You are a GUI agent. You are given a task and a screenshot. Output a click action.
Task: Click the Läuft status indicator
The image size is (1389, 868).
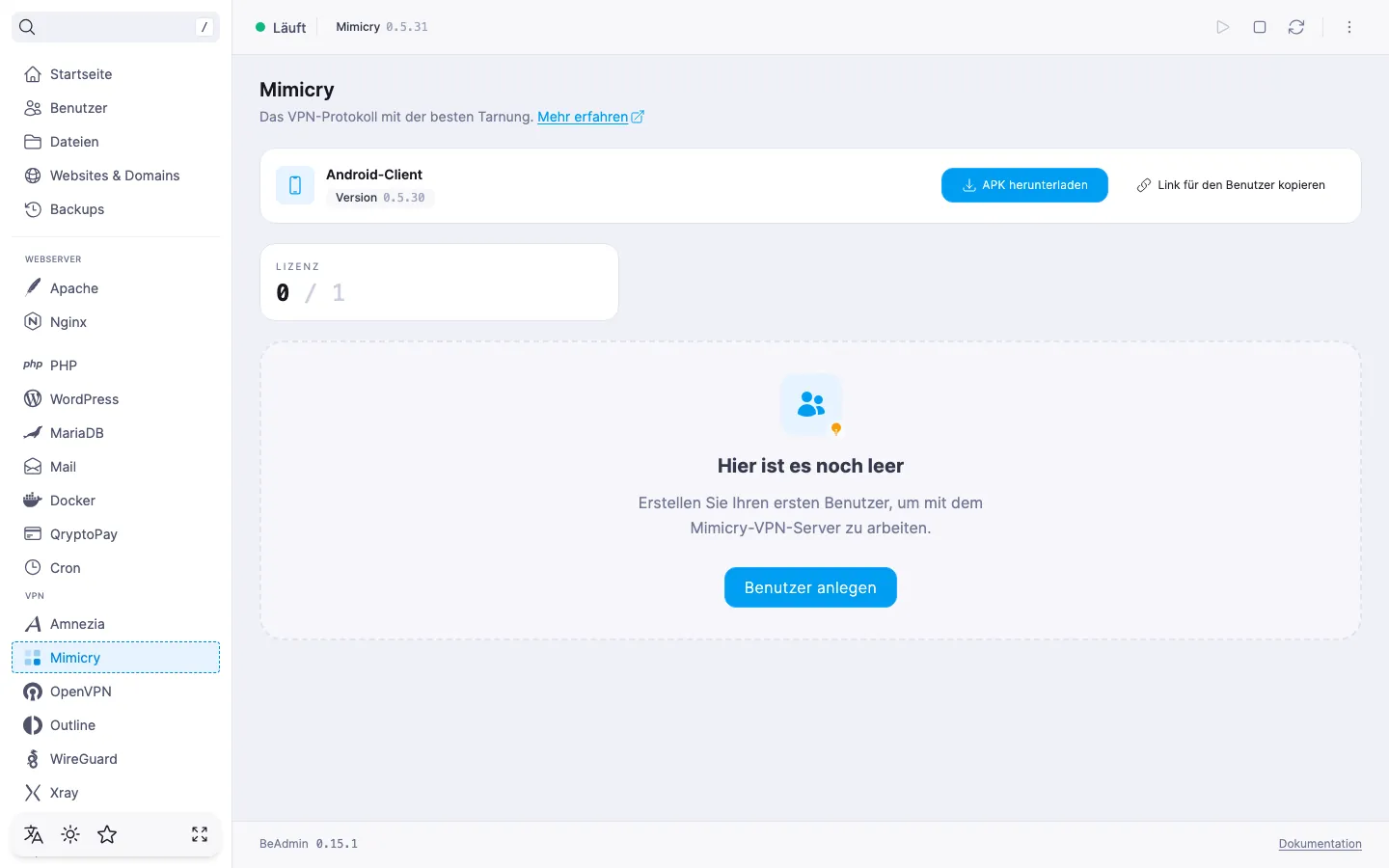tap(281, 27)
